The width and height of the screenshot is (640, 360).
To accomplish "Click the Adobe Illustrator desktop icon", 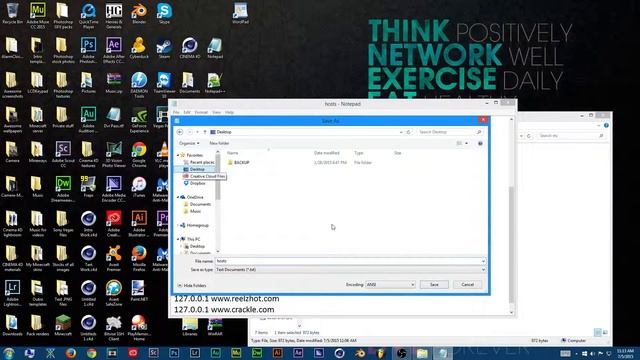I will [x=139, y=224].
